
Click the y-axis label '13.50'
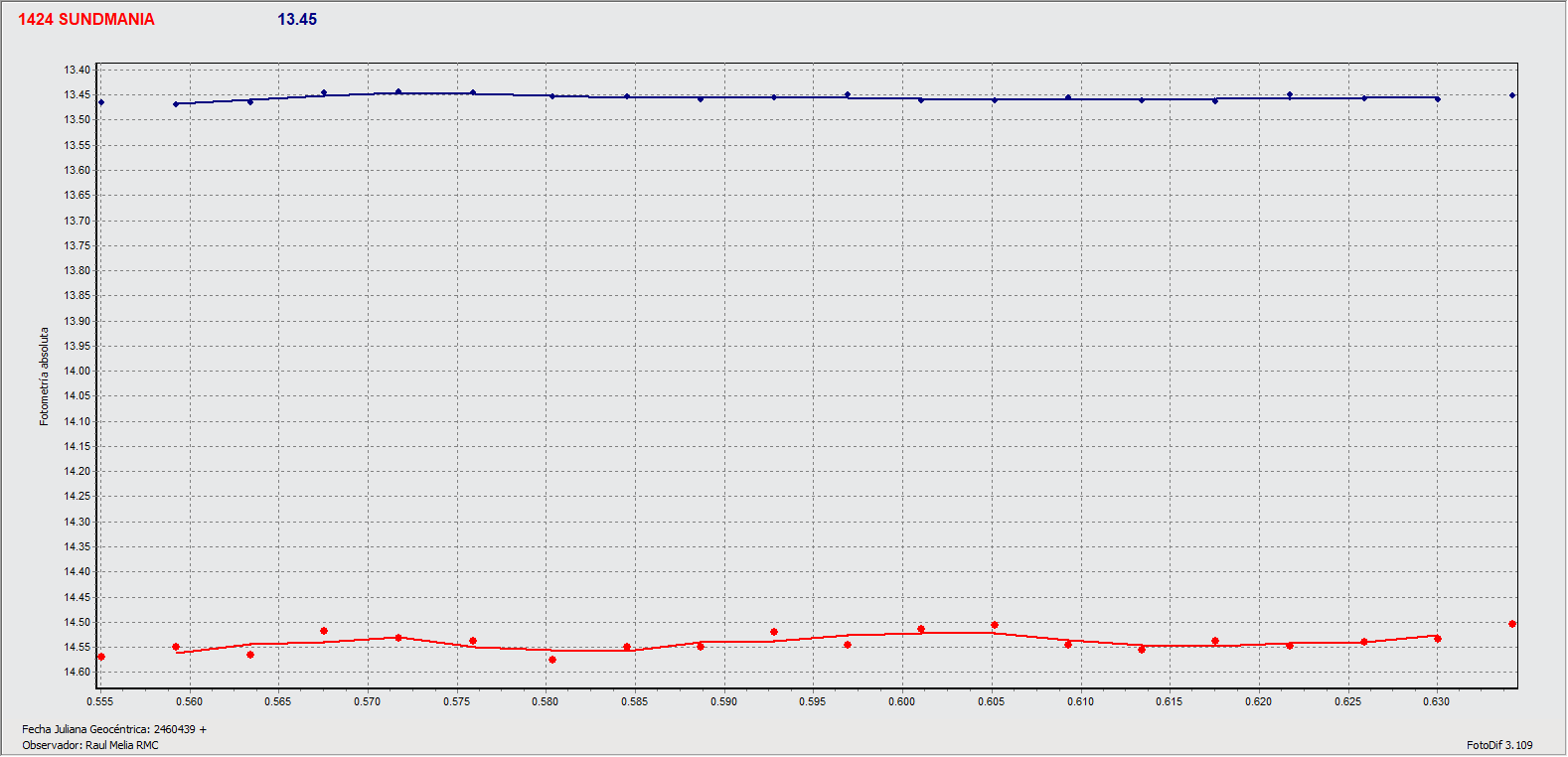[78, 119]
